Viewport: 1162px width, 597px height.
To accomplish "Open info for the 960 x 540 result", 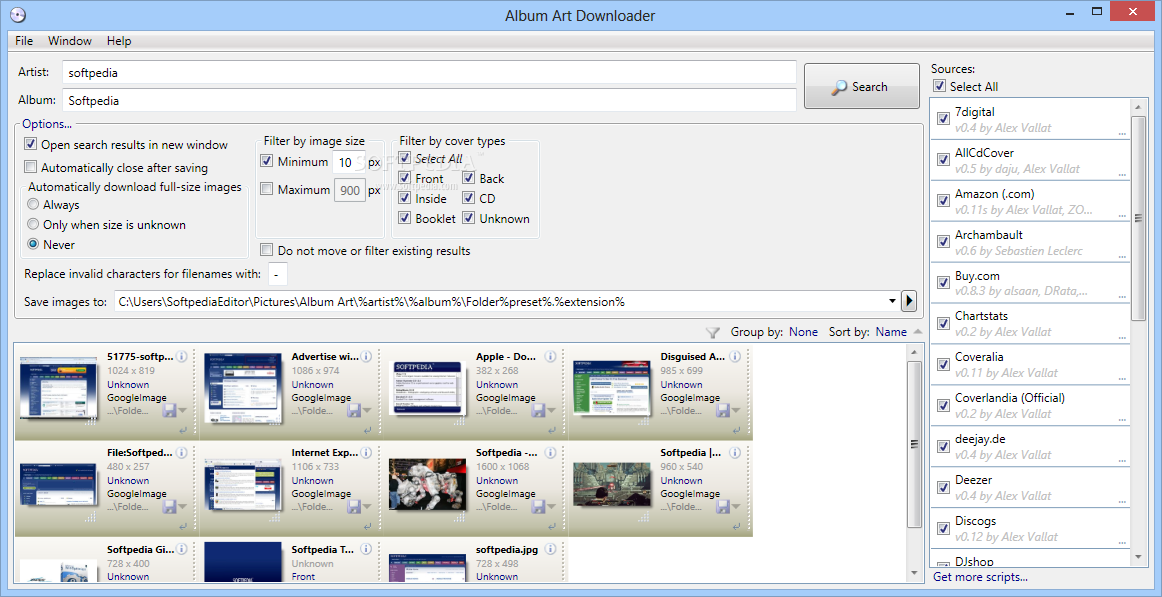I will [735, 452].
